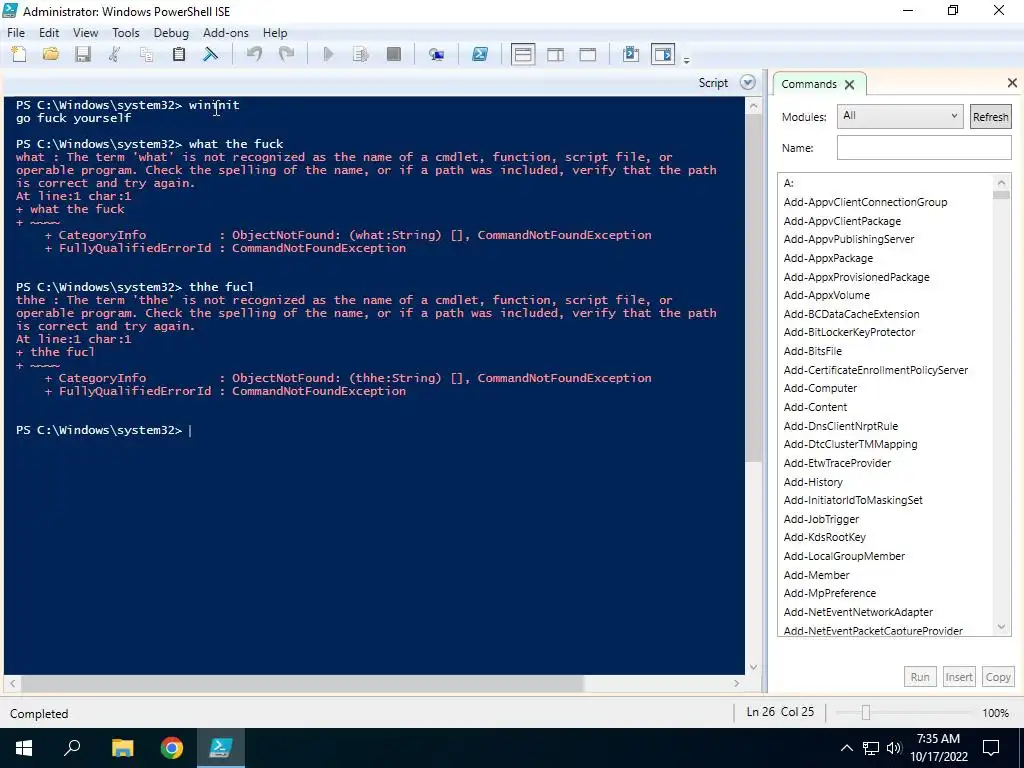
Task: Start PowerShell.exe from the toolbar icon
Action: coord(480,54)
